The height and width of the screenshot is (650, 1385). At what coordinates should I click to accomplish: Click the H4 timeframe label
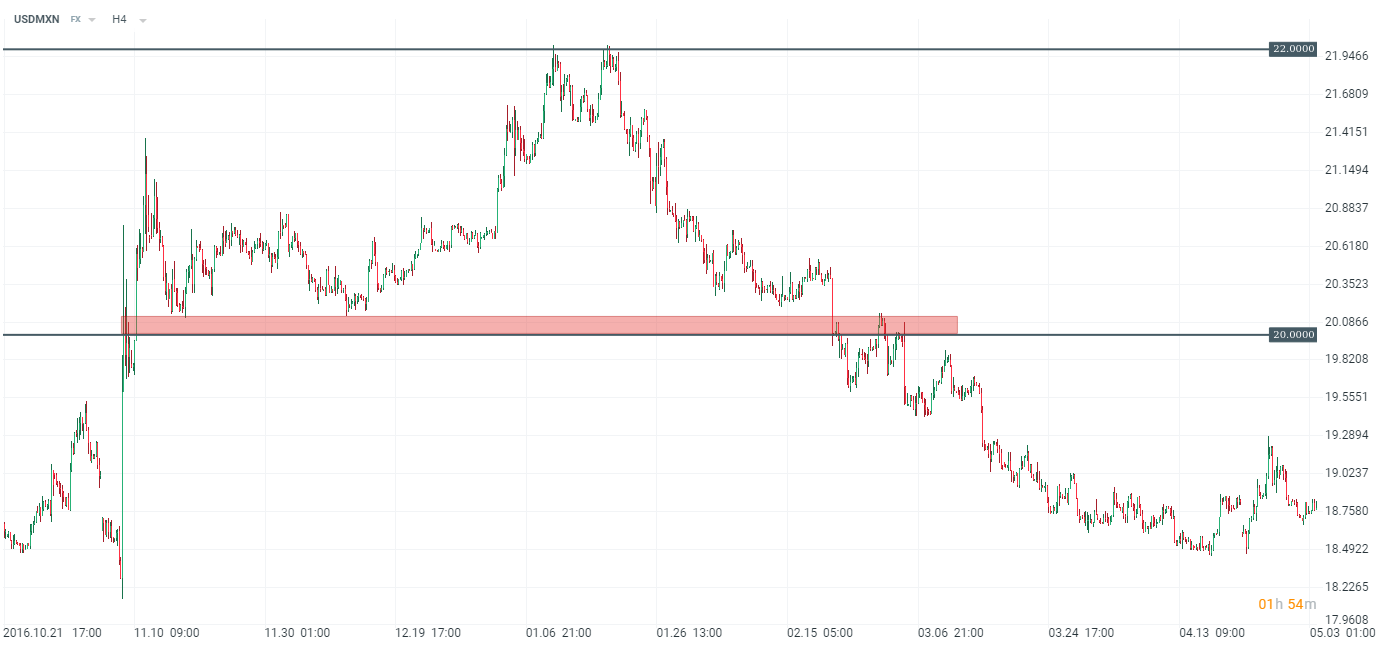[x=119, y=19]
